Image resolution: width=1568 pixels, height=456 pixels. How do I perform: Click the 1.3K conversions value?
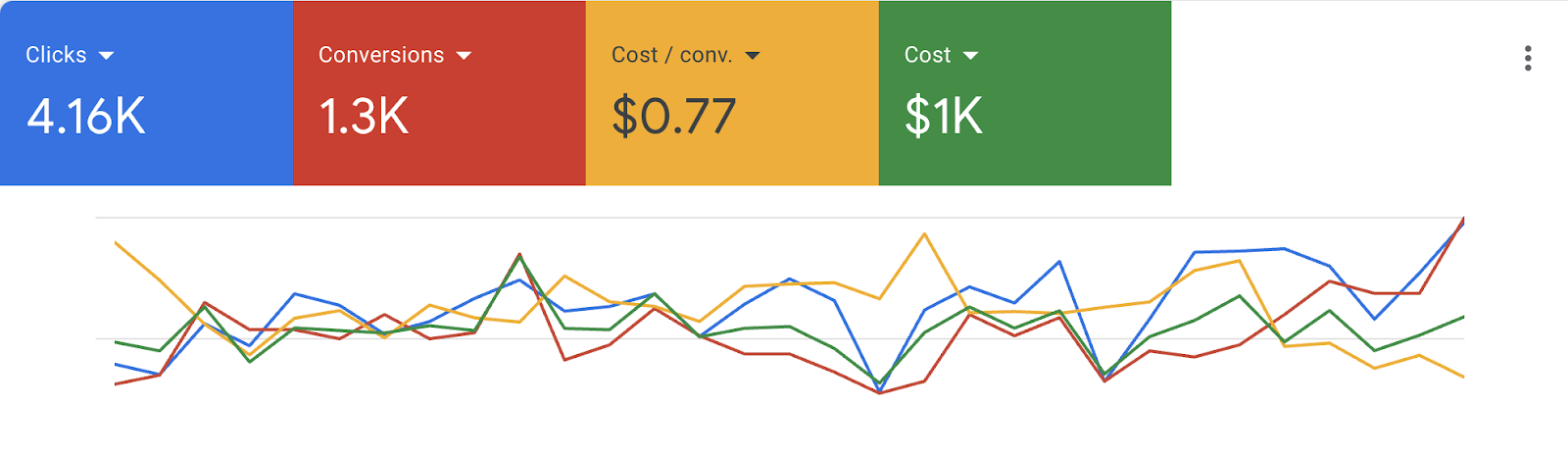click(364, 117)
